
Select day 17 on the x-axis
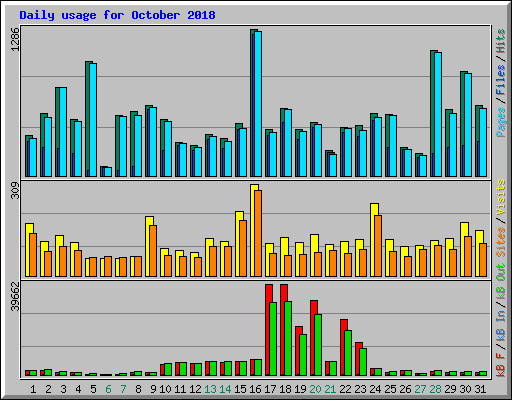[x=270, y=389]
